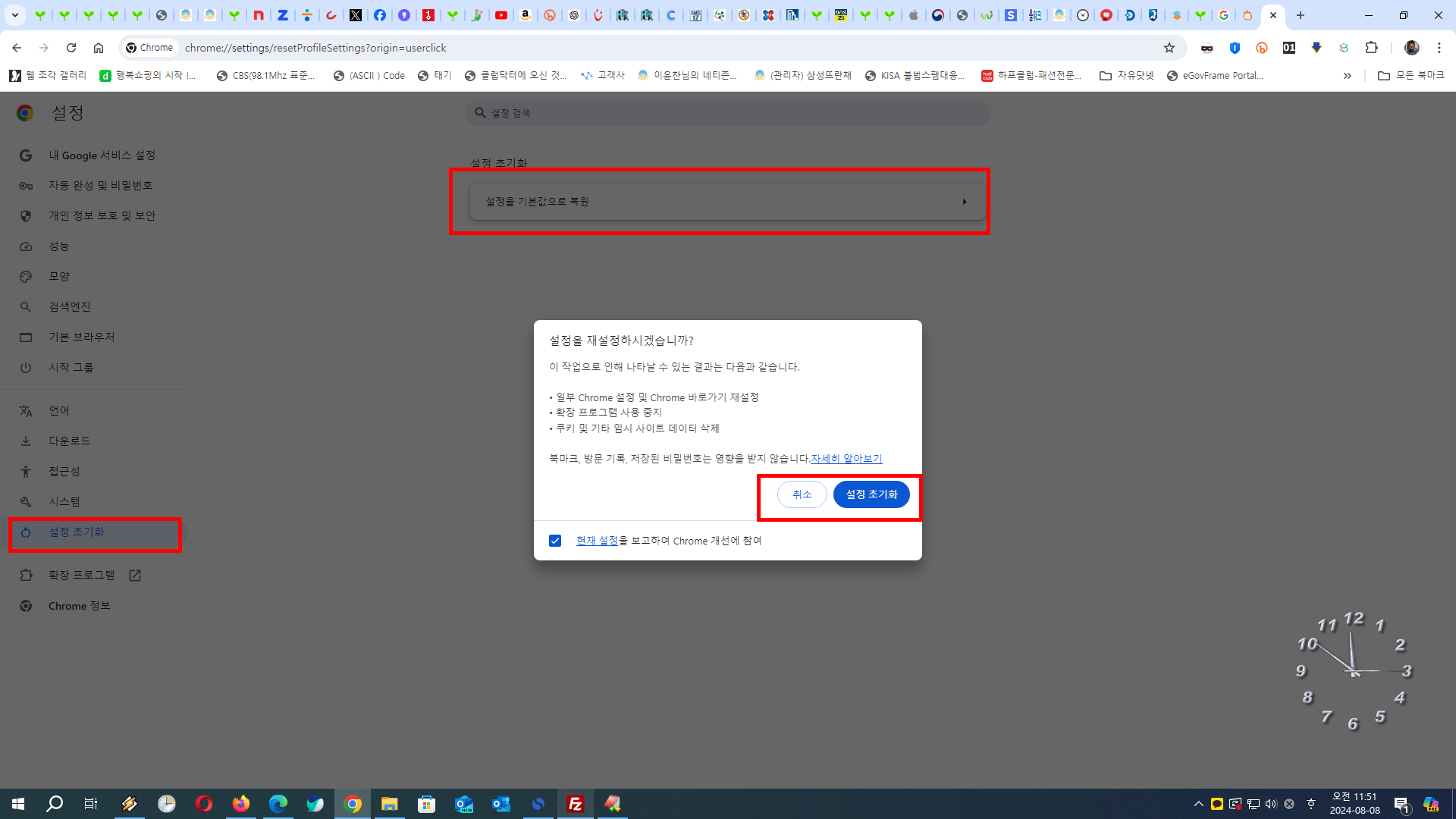Open Firefox from the taskbar
This screenshot has height=819, width=1456.
coord(241,804)
